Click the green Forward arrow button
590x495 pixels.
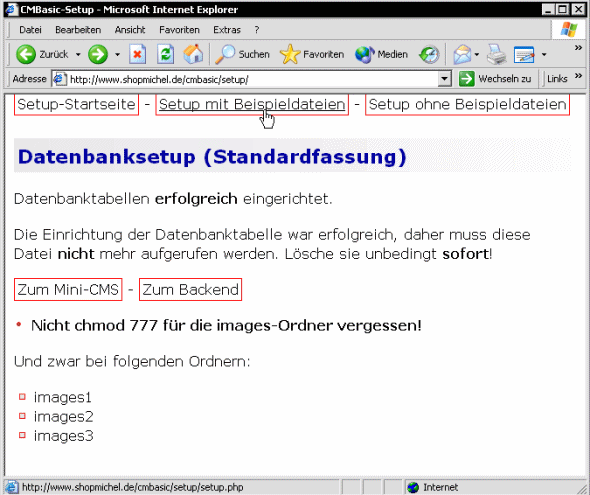98,55
